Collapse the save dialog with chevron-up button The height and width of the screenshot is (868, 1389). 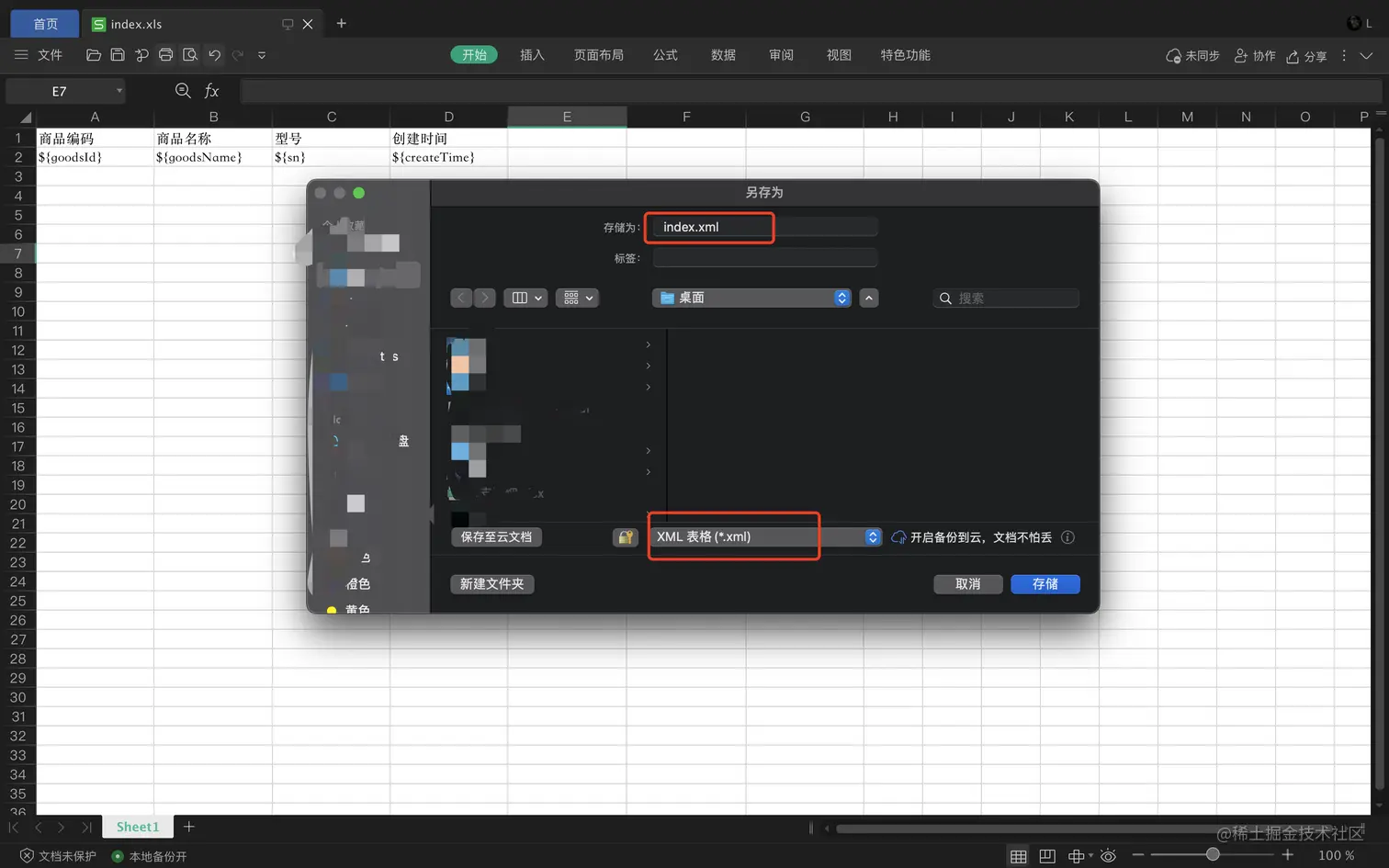point(869,298)
